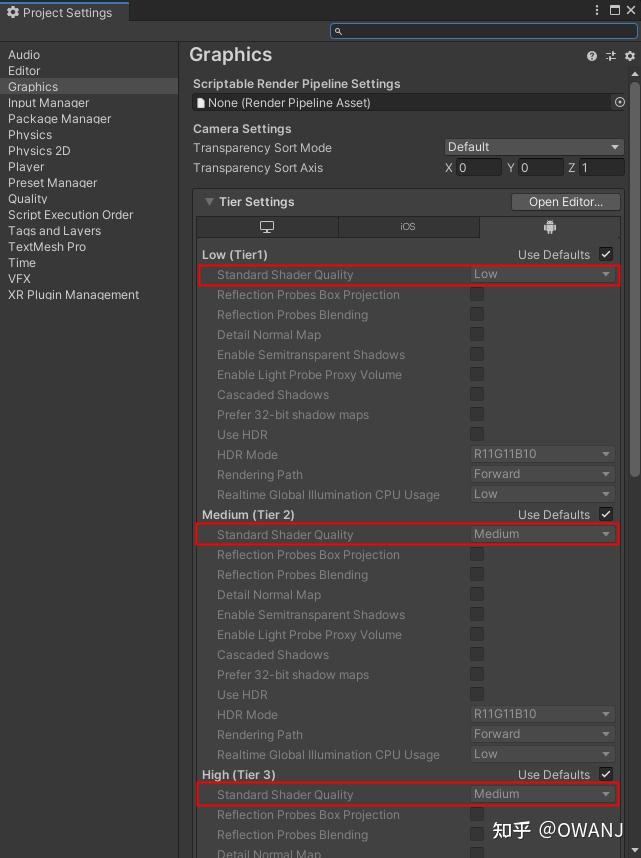Toggle Use Defaults for High (Tier 3)
The height and width of the screenshot is (858, 641).
pyautogui.click(x=606, y=774)
